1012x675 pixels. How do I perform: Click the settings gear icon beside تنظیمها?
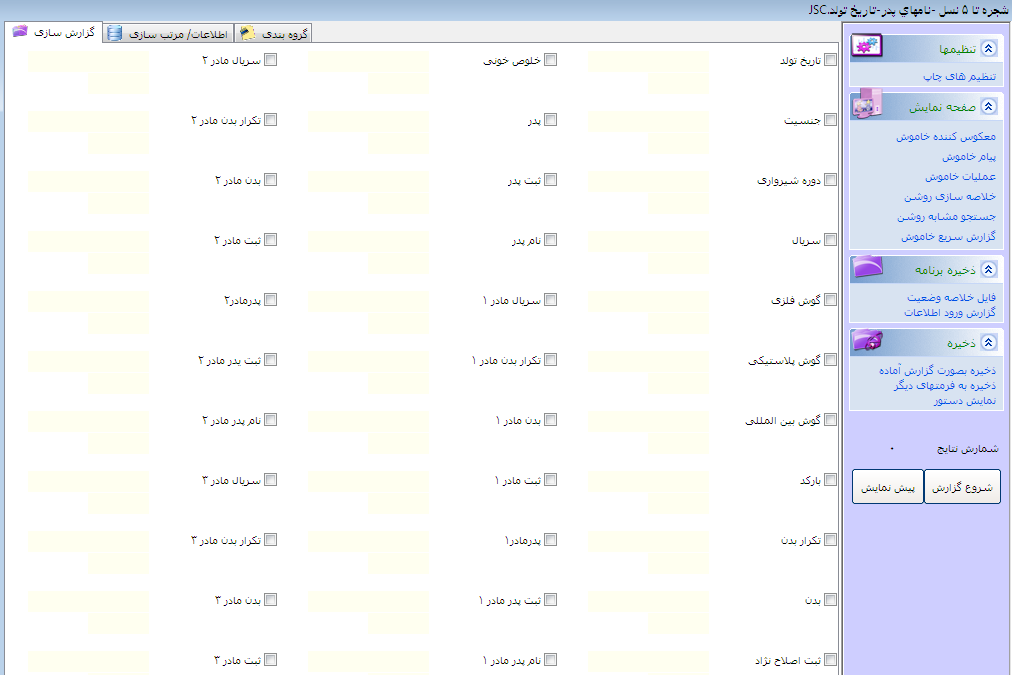point(867,46)
